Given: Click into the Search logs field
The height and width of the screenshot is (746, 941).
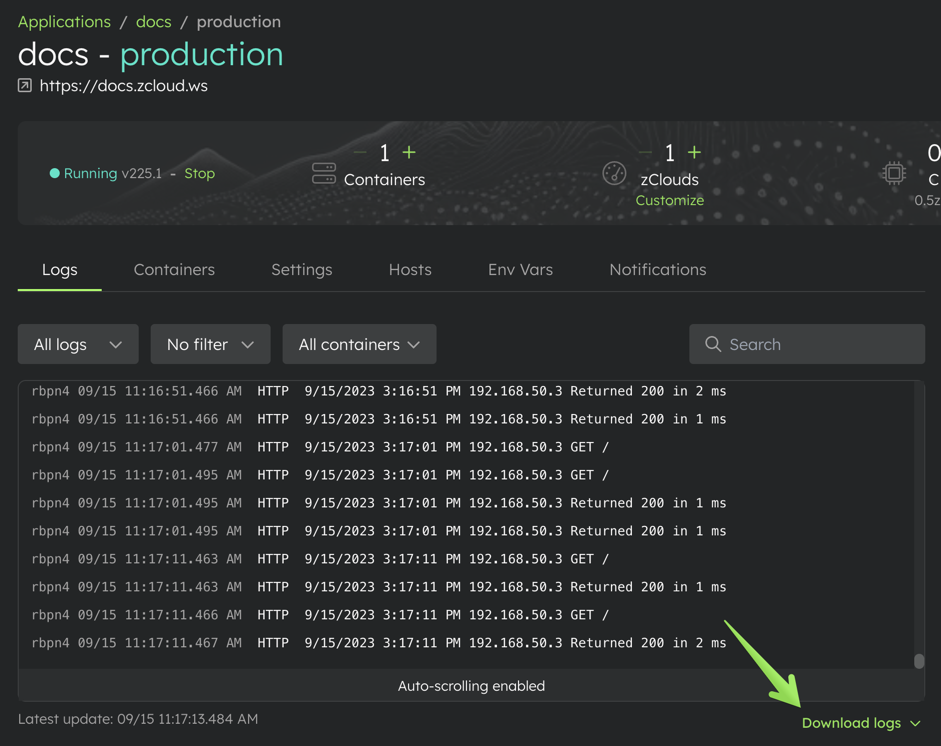Looking at the screenshot, I should tap(806, 344).
